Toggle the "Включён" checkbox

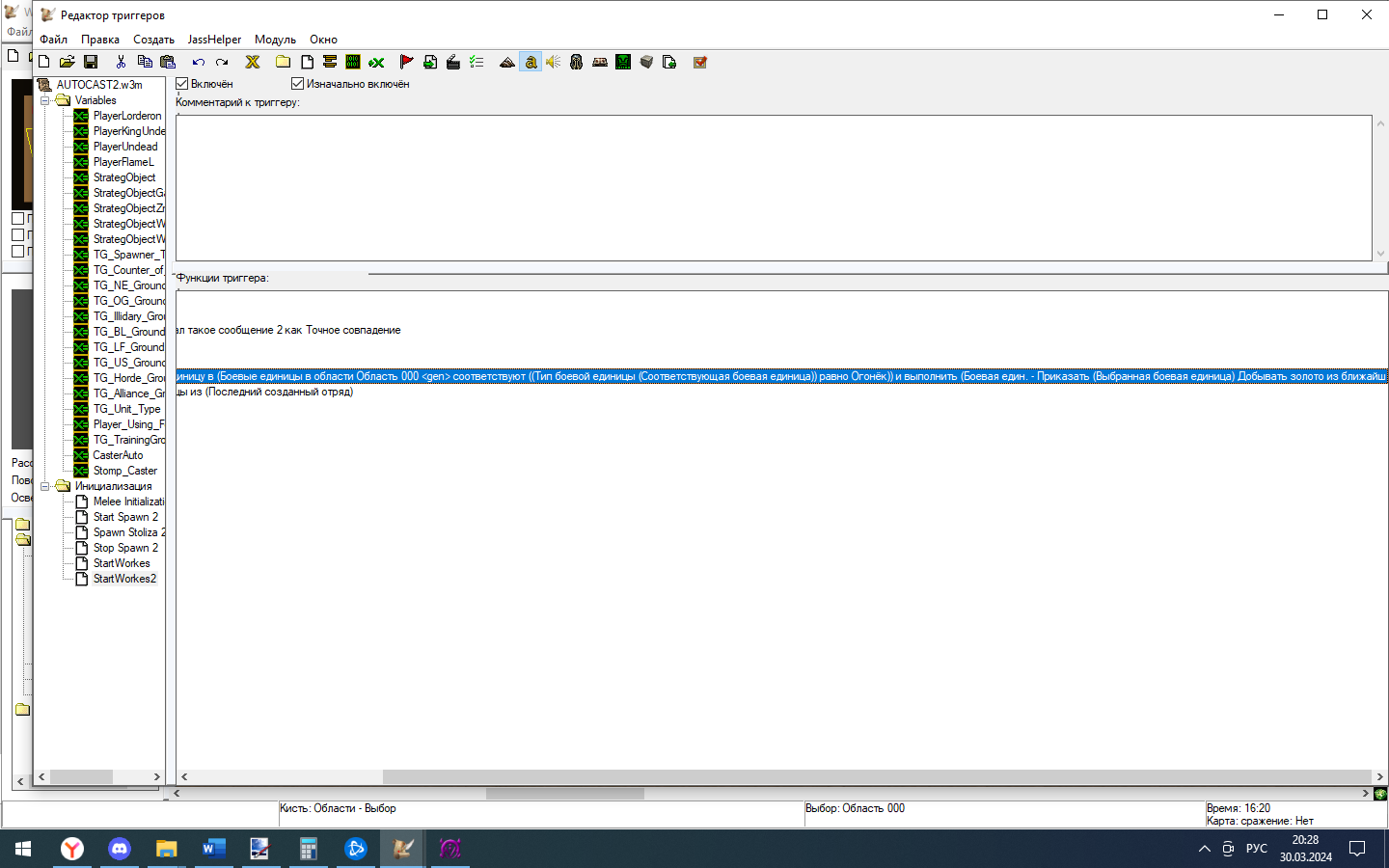coord(181,84)
